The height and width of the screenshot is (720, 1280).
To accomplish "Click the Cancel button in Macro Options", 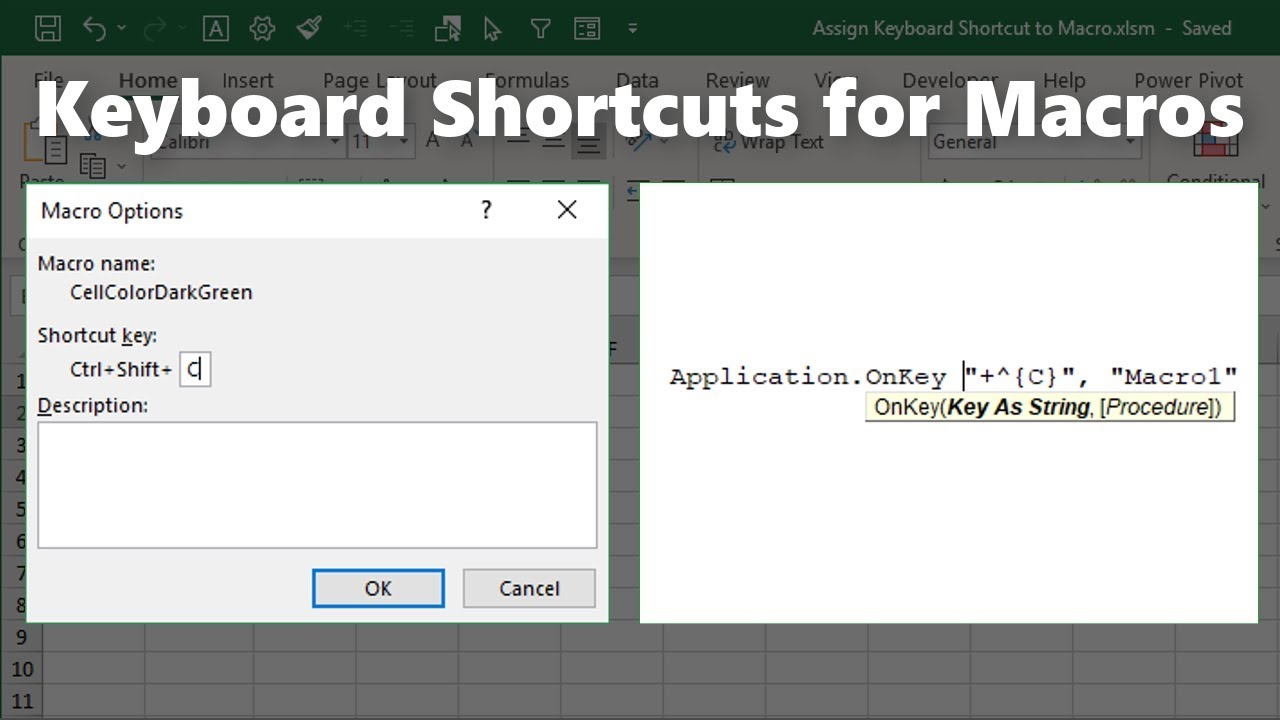I will coord(529,588).
